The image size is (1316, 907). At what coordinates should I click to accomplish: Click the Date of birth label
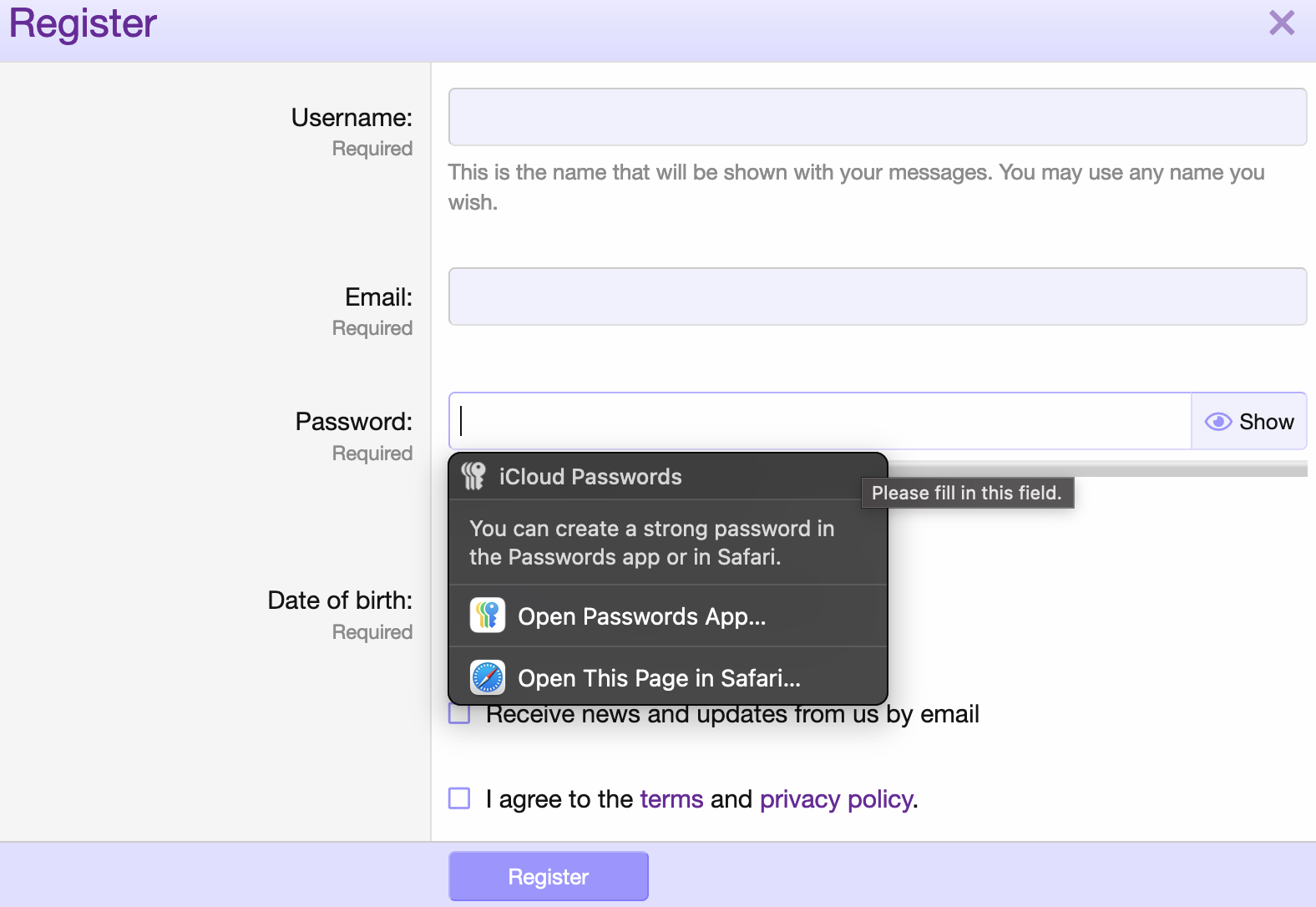pos(340,600)
